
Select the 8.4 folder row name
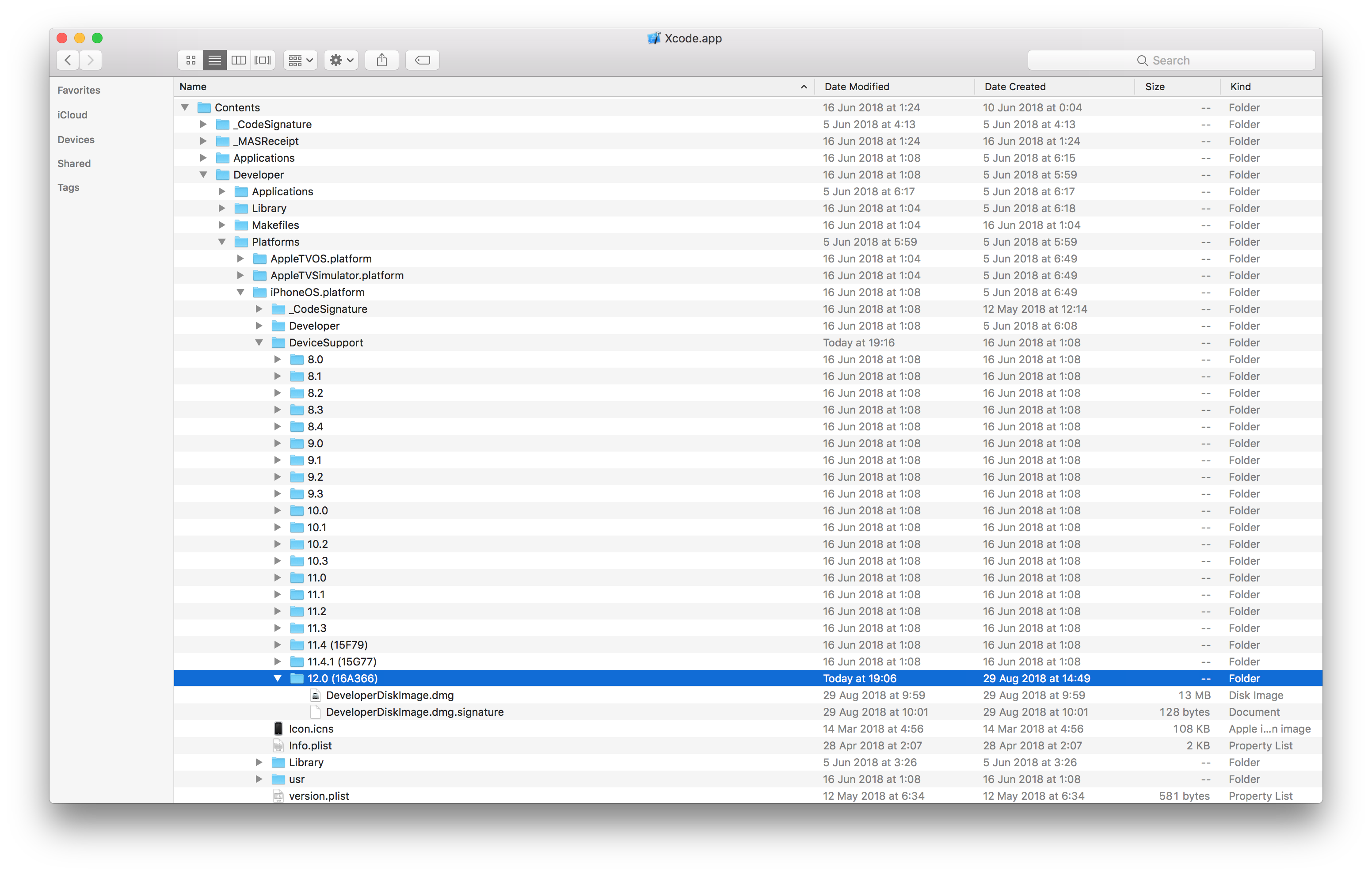click(315, 426)
